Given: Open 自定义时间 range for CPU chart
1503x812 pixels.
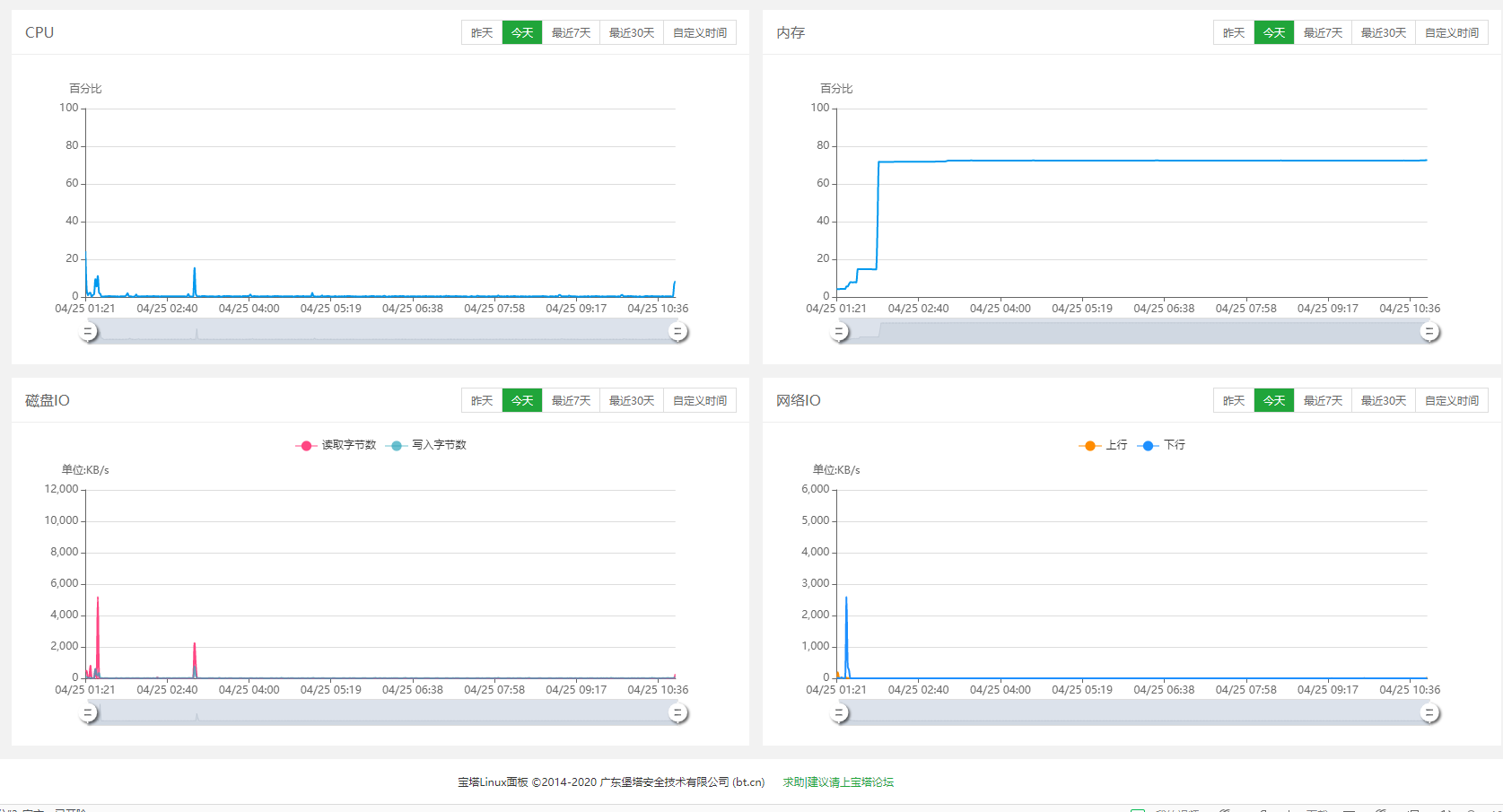Looking at the screenshot, I should click(700, 33).
